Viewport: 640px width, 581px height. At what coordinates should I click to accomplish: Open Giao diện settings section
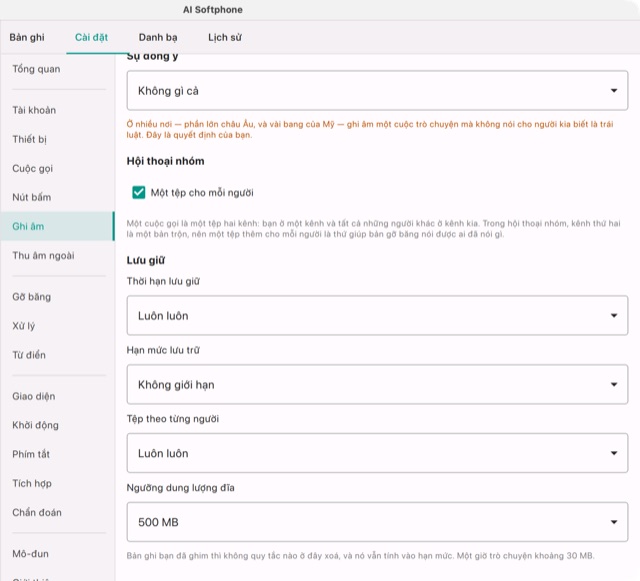pyautogui.click(x=58, y=396)
